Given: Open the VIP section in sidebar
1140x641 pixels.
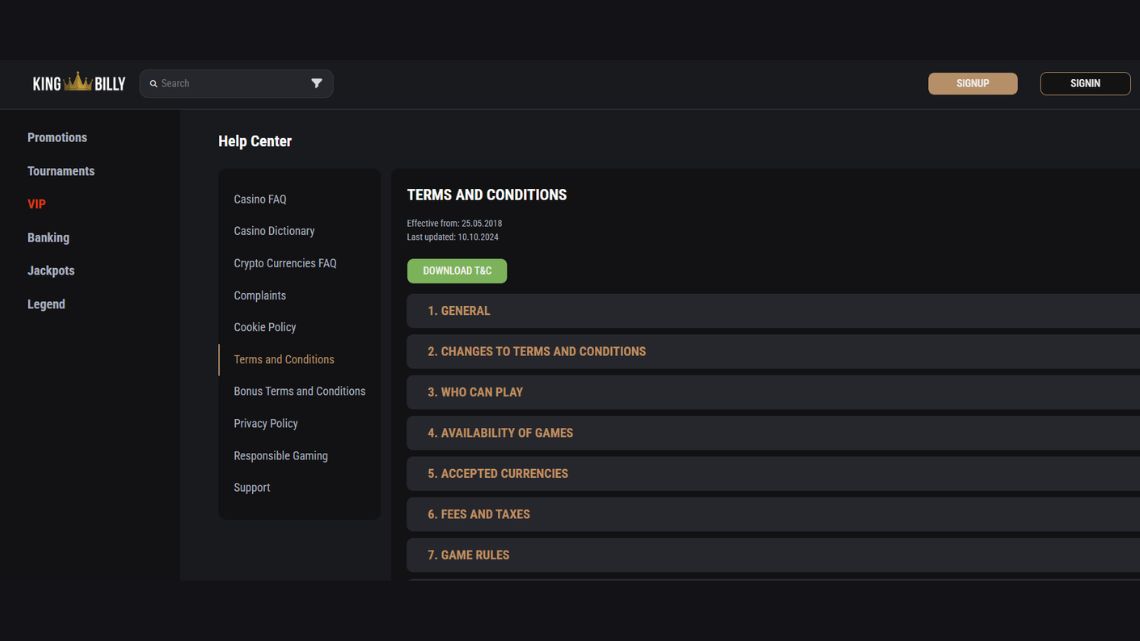Looking at the screenshot, I should (37, 204).
